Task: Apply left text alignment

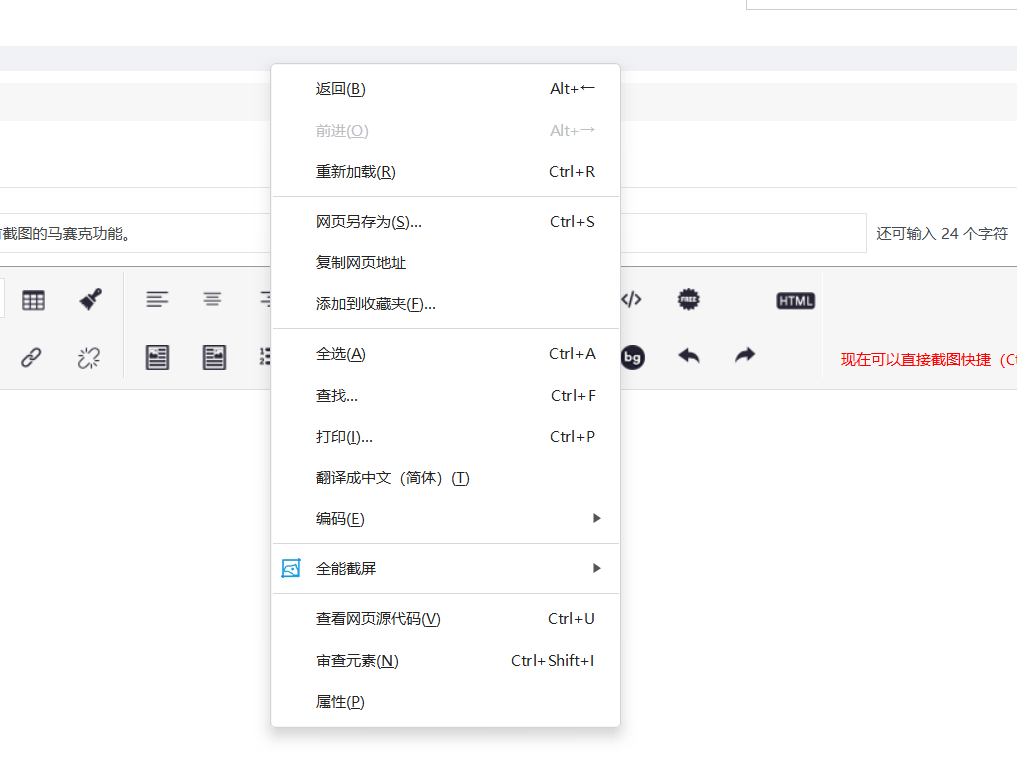Action: (157, 300)
